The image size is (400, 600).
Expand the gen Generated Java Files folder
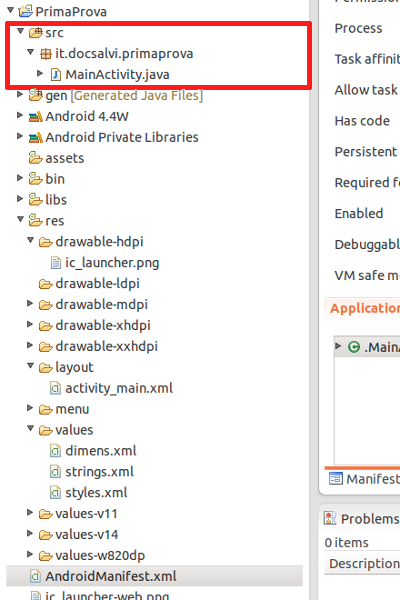[20, 94]
